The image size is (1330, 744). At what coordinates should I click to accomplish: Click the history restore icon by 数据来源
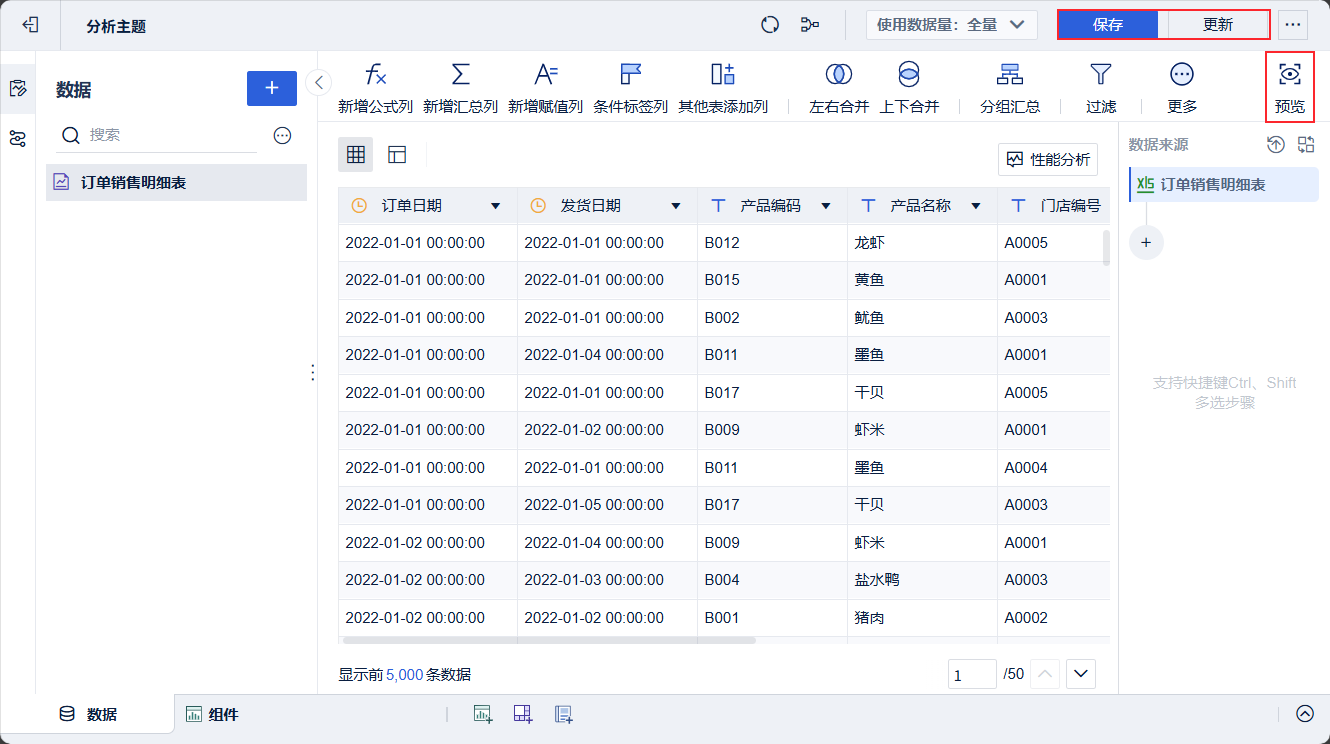[1276, 145]
